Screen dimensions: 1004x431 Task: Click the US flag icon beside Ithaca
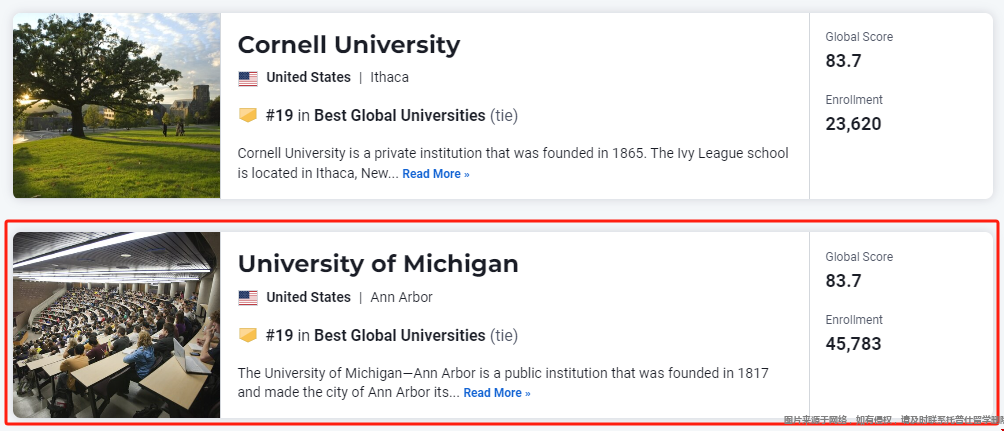(248, 78)
